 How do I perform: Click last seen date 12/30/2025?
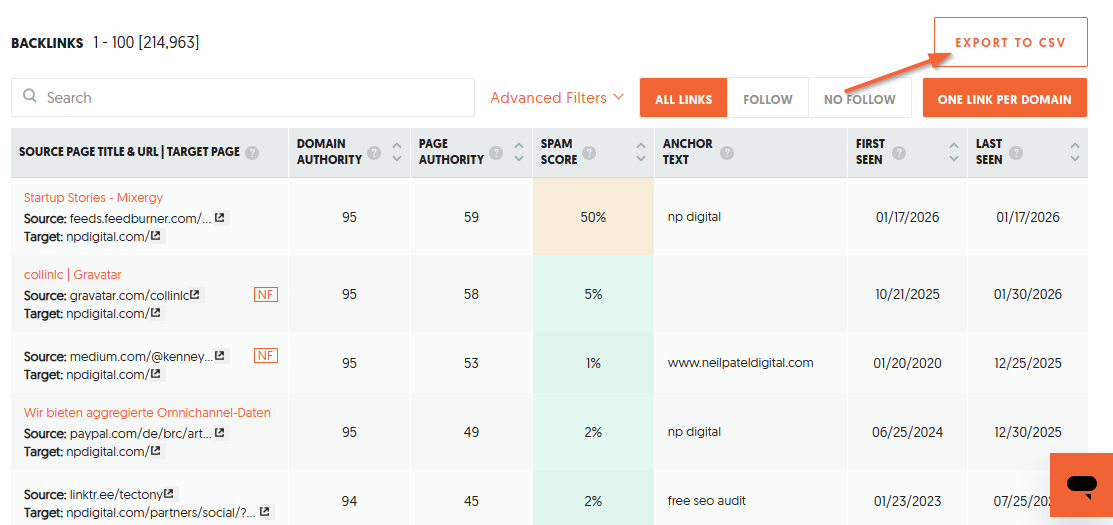tap(1028, 432)
